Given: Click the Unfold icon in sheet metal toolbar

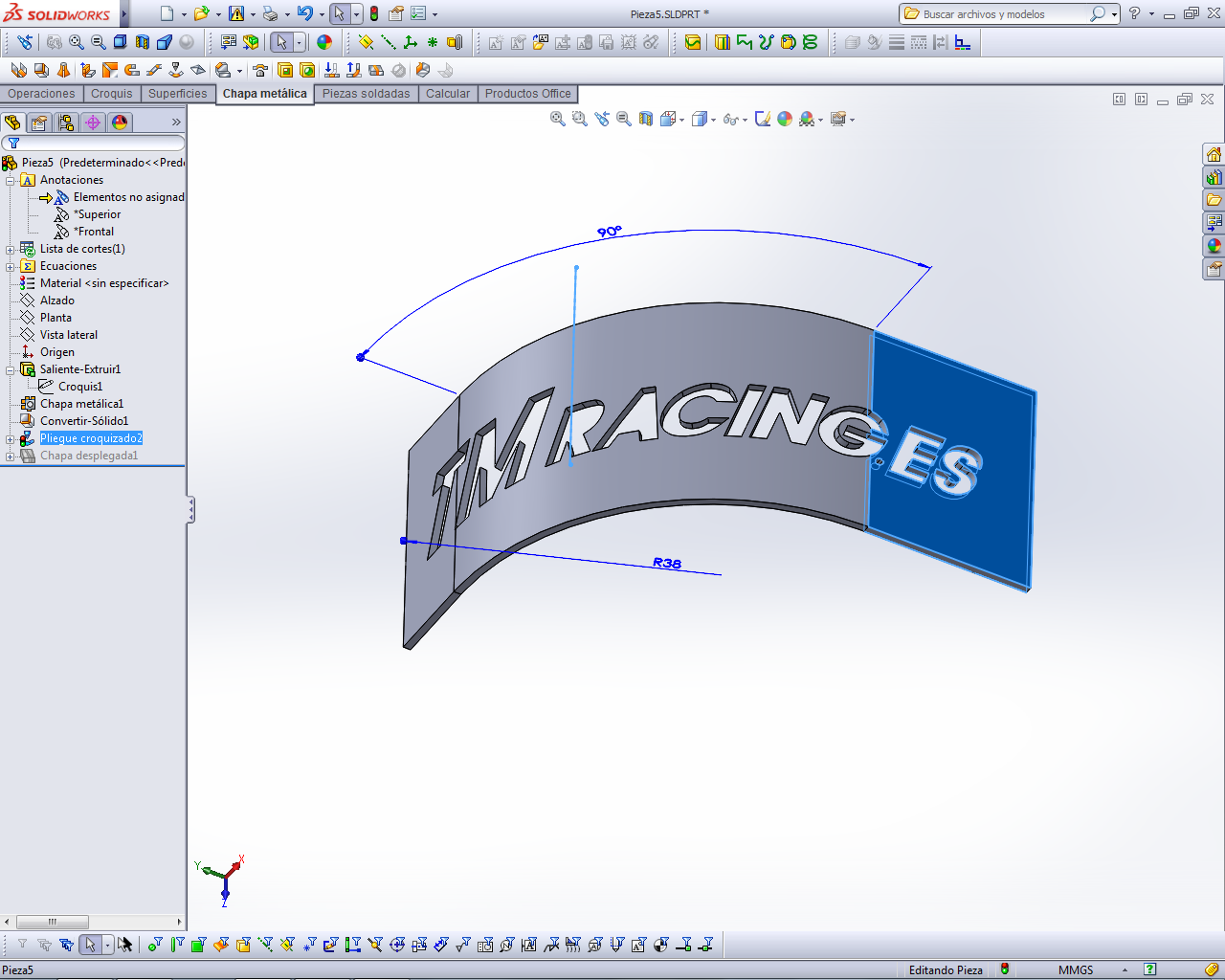Looking at the screenshot, I should click(x=331, y=70).
